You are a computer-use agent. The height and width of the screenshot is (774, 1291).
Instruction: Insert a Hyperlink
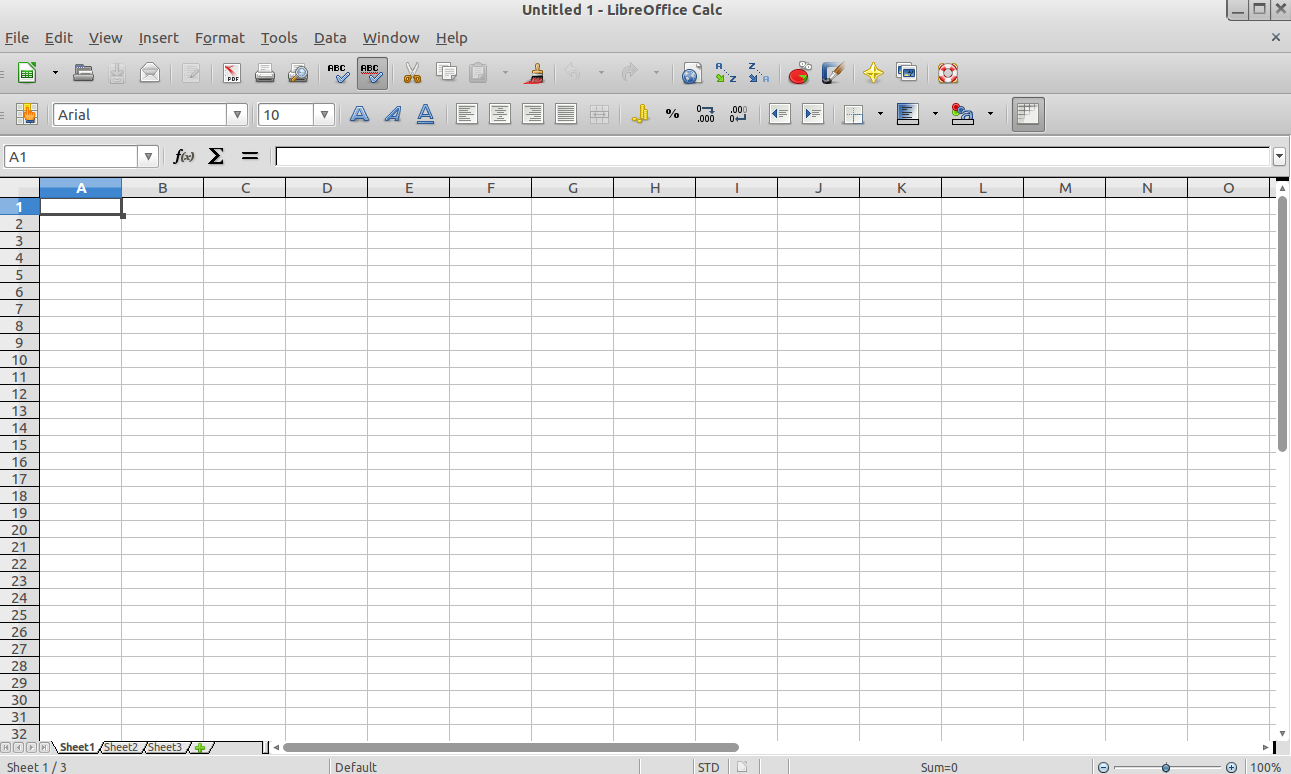point(692,73)
